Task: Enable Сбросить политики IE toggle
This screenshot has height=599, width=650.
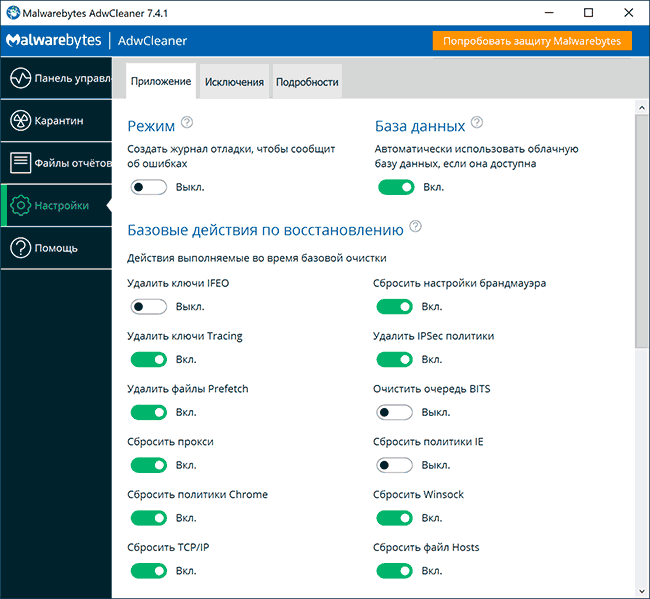Action: (x=395, y=465)
